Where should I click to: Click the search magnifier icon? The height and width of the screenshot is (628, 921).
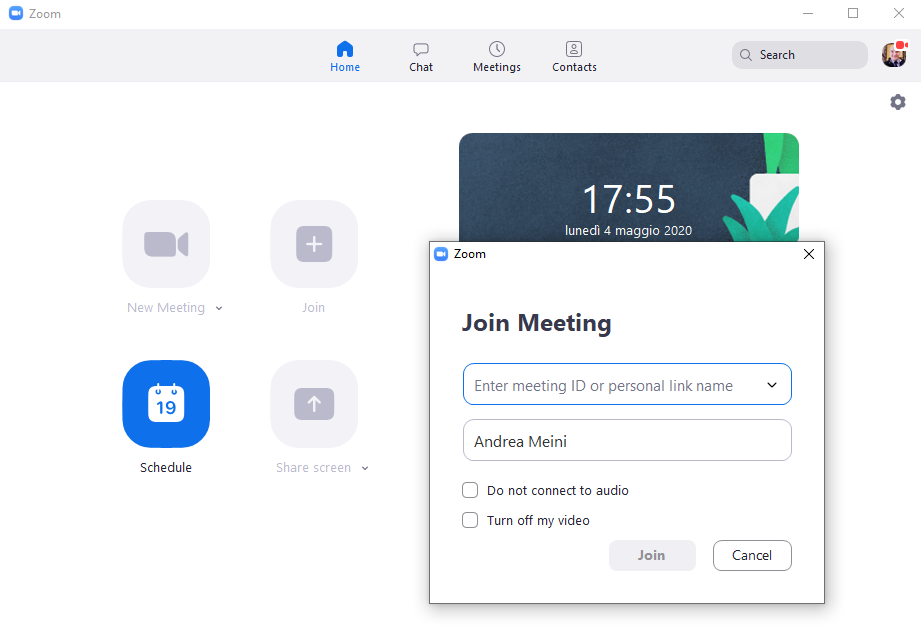coord(745,55)
